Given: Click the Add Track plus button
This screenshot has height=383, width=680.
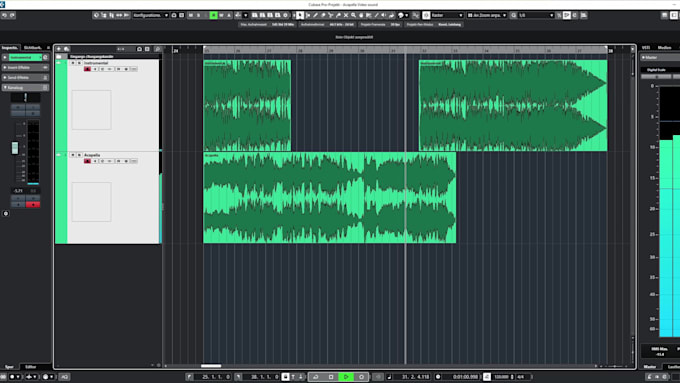Looking at the screenshot, I should click(x=59, y=49).
